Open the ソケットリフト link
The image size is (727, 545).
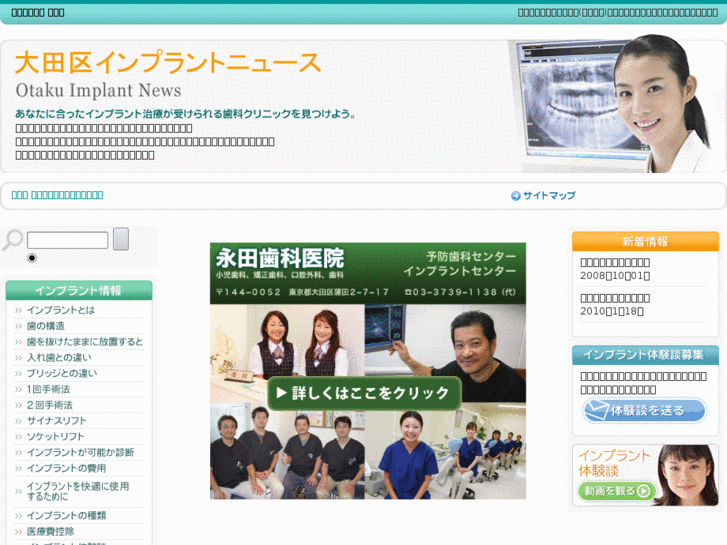point(56,436)
